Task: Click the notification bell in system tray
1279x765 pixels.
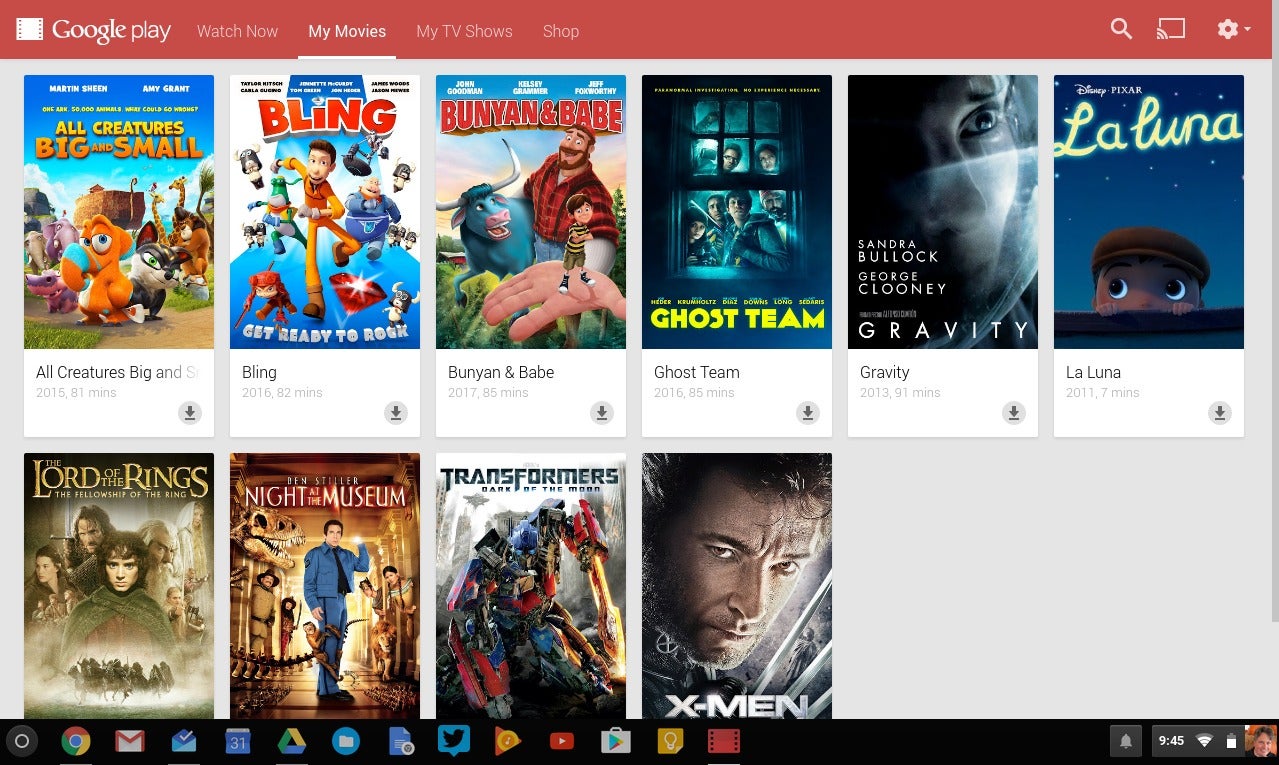Action: tap(1125, 741)
